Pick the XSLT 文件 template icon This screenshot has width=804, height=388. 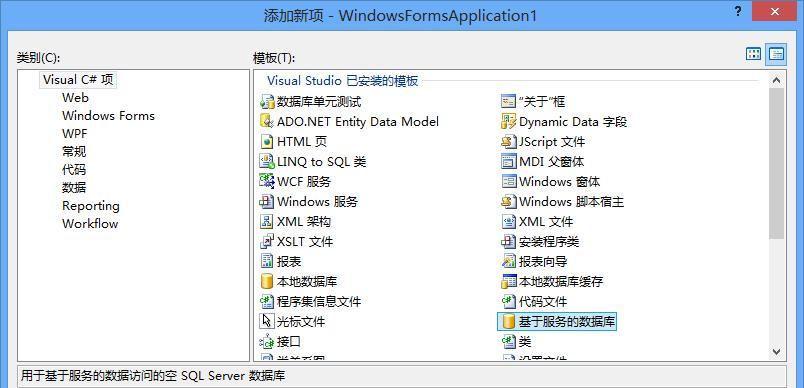267,241
